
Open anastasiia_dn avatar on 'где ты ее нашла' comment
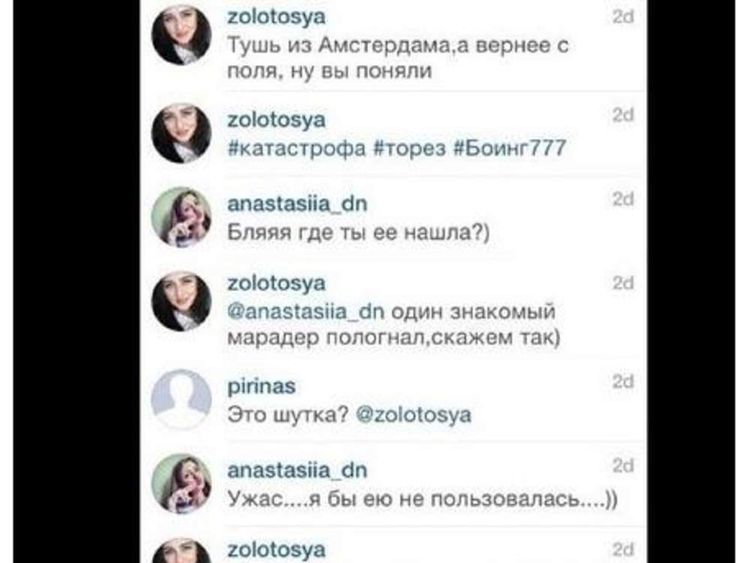tap(181, 217)
